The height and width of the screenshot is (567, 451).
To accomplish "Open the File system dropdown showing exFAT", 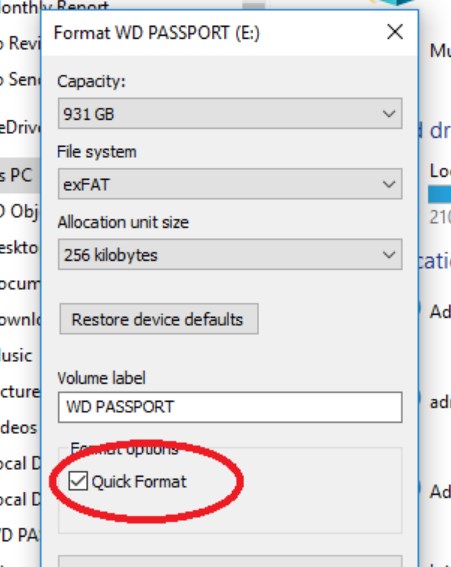I will [230, 184].
